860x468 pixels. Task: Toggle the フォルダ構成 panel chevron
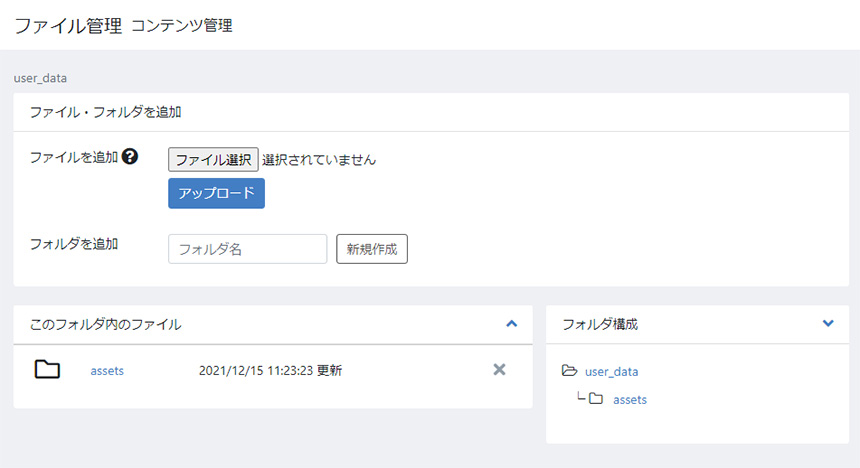tap(827, 324)
